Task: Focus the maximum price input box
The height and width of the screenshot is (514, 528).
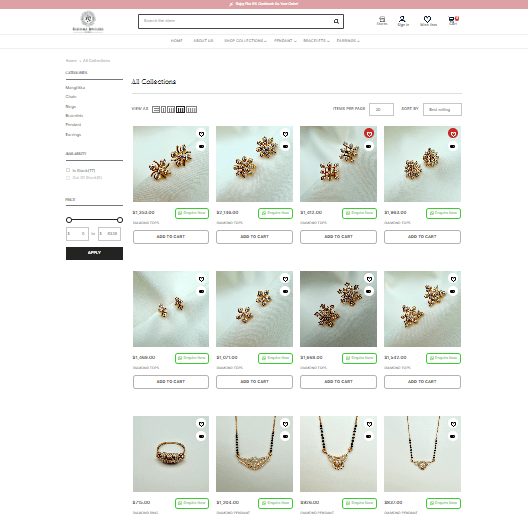Action: [x=109, y=234]
